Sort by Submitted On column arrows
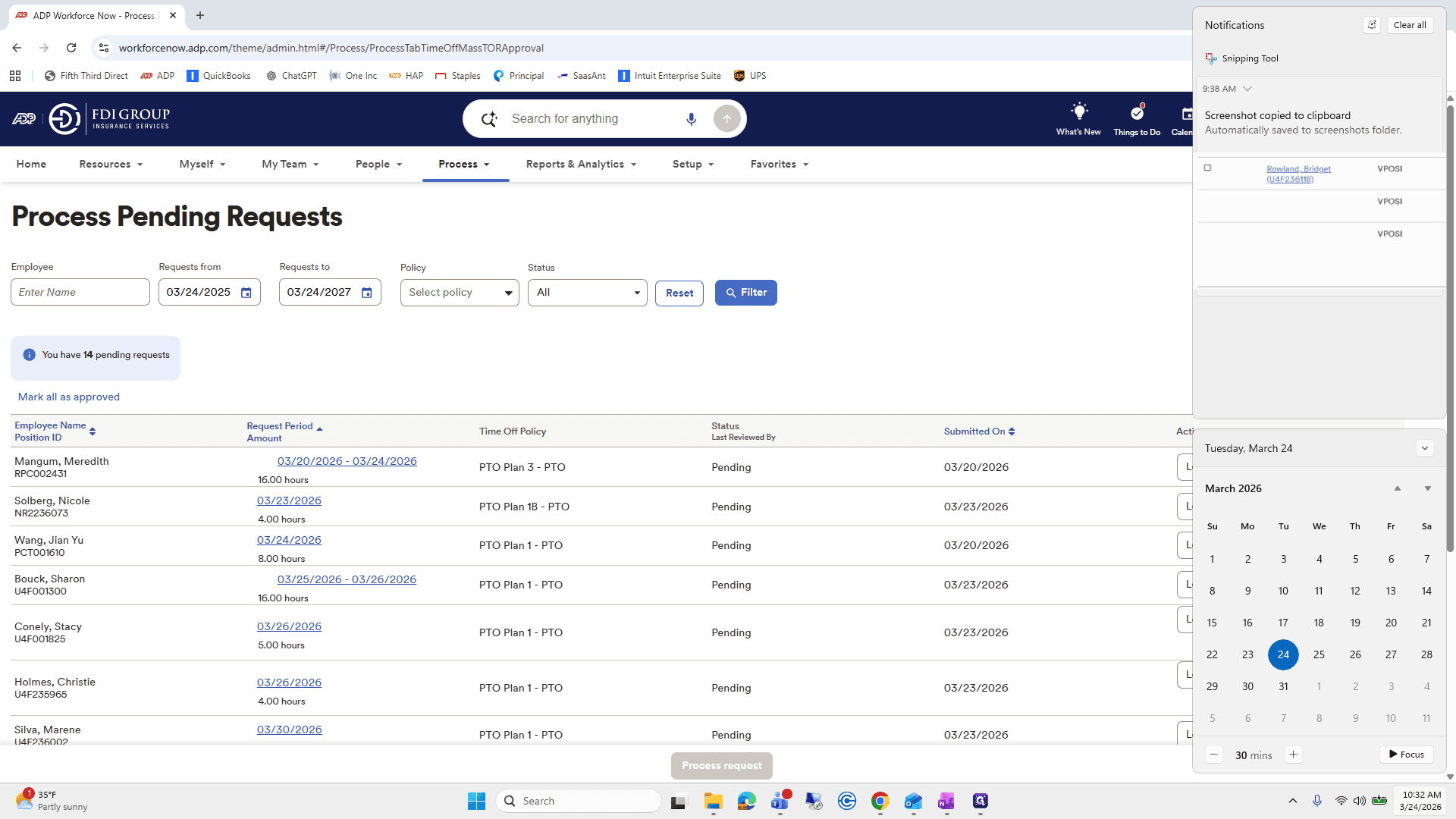This screenshot has height=819, width=1456. 1012,431
